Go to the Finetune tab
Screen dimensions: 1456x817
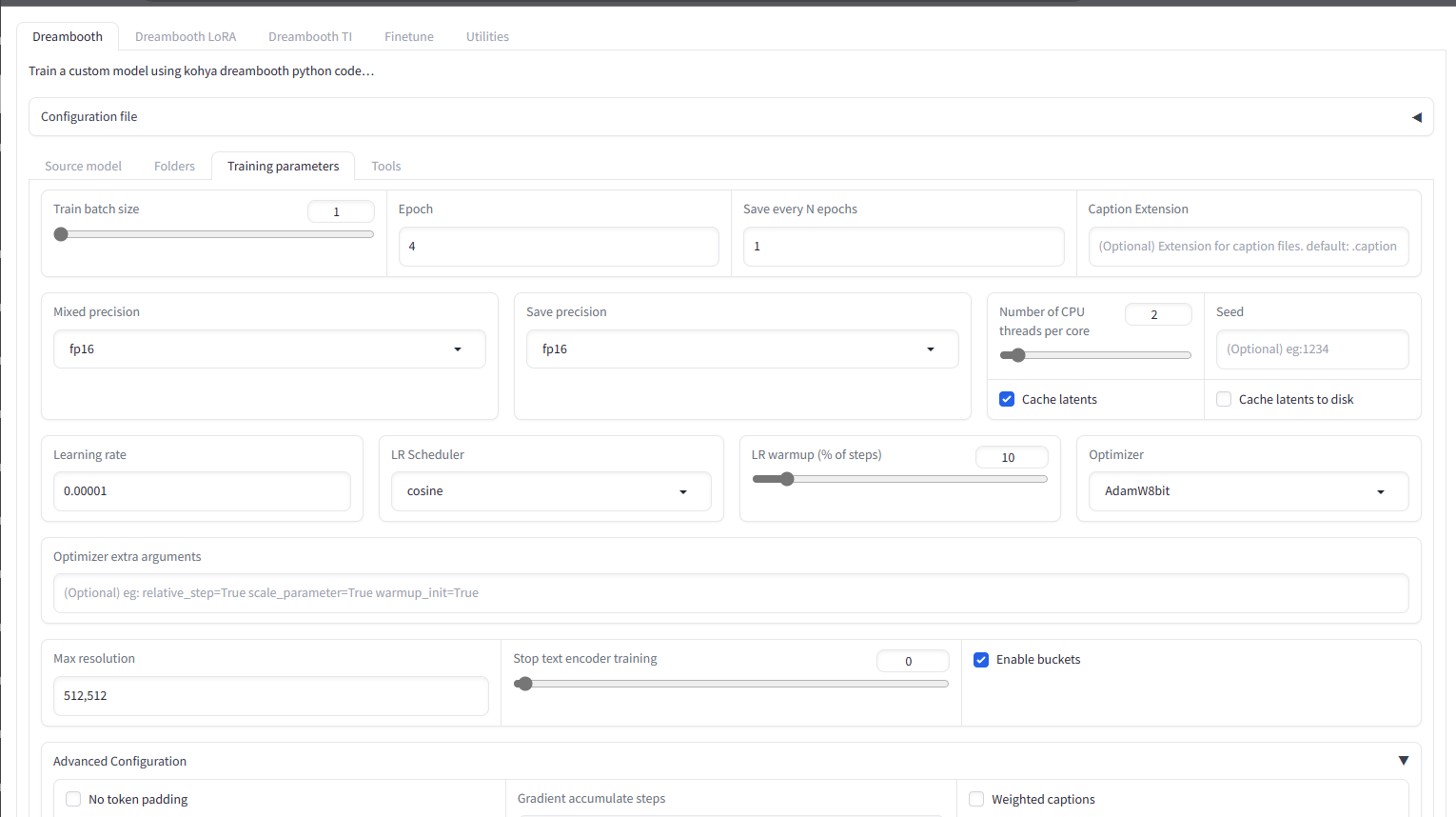pos(409,36)
